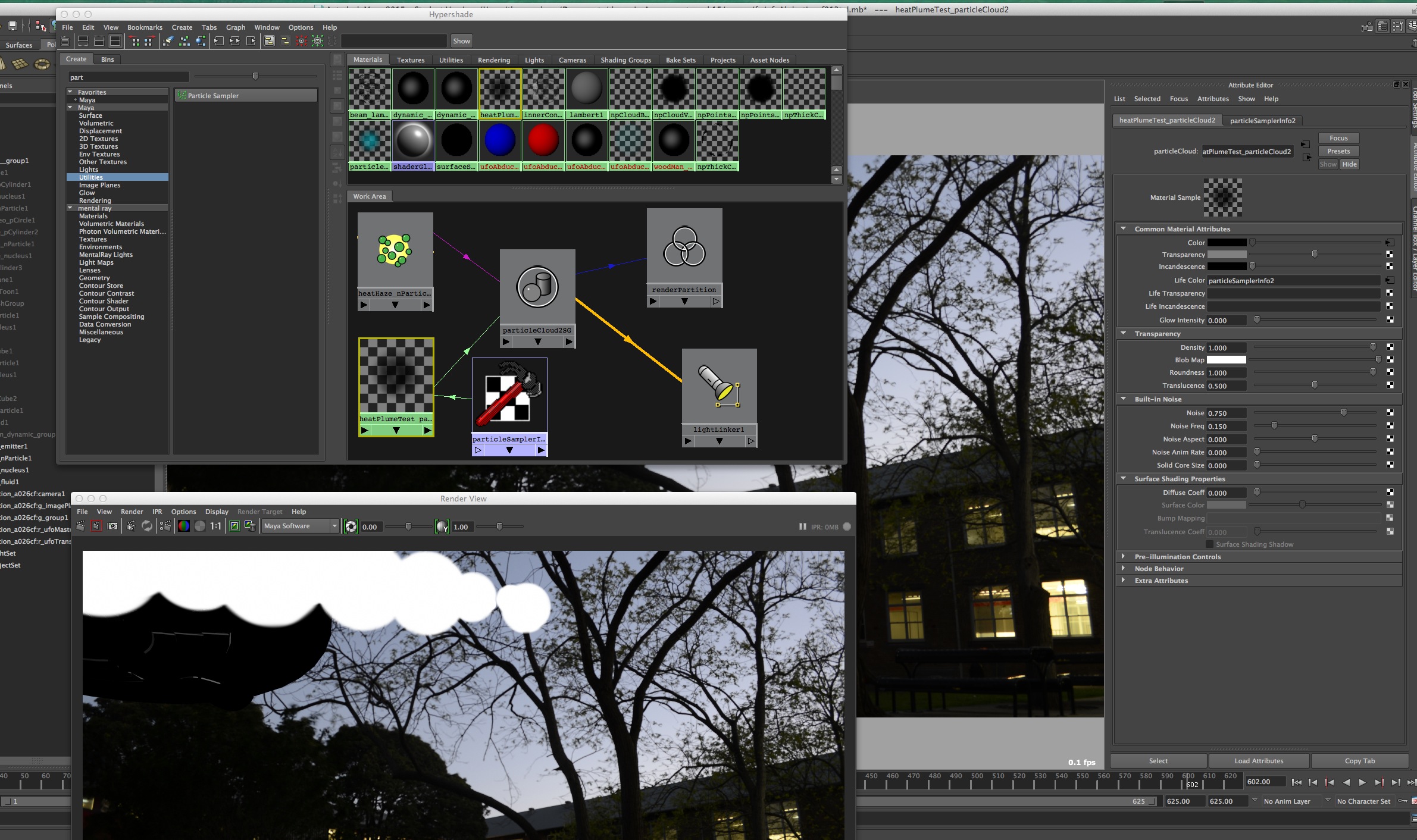Click the Presets button in Attribute Editor
This screenshot has height=840, width=1417.
tap(1338, 151)
